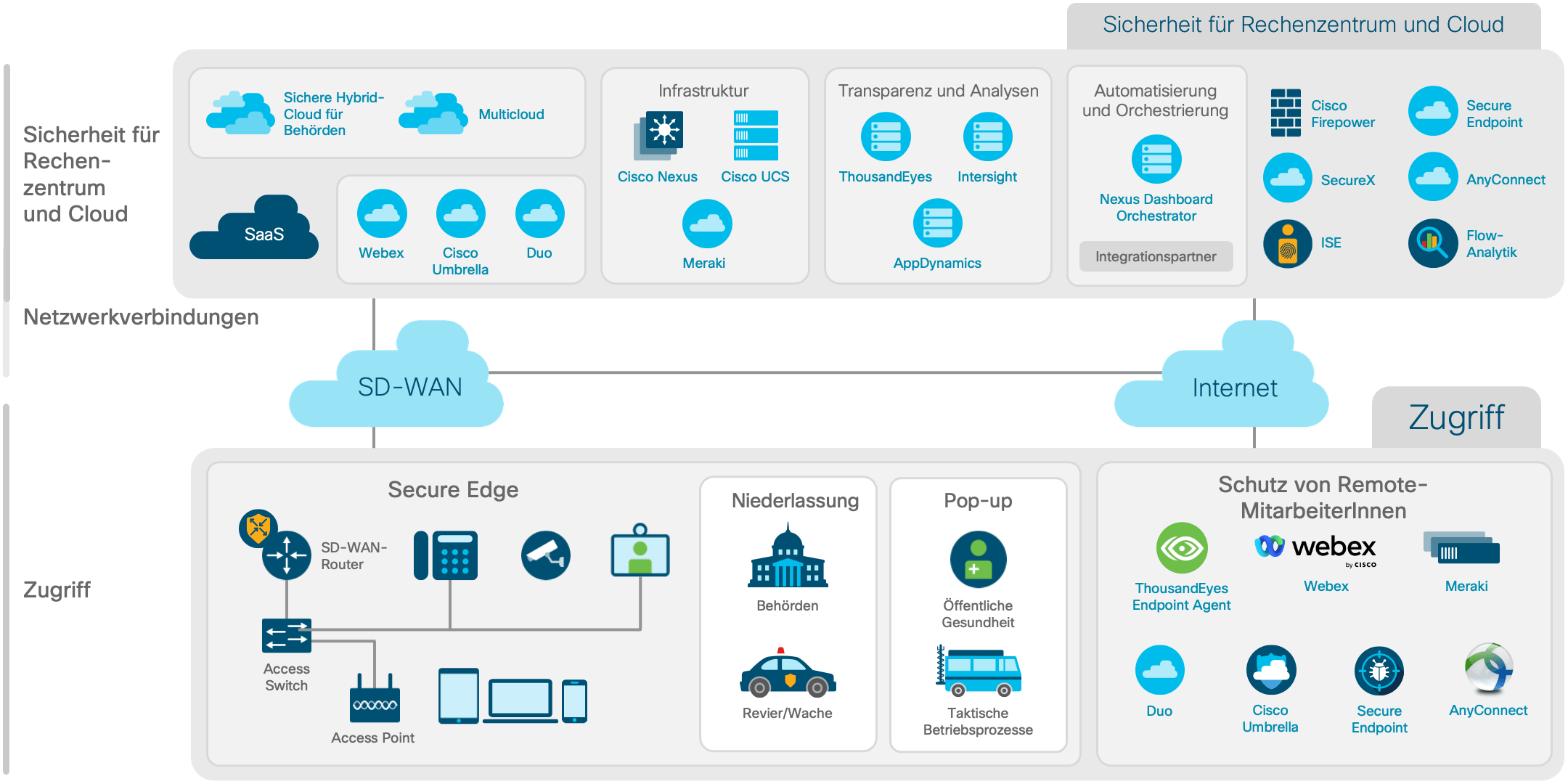This screenshot has width=1568, height=784.
Task: Select the Sichere Hybrid-Cloud für Behörden icon
Action: click(240, 113)
